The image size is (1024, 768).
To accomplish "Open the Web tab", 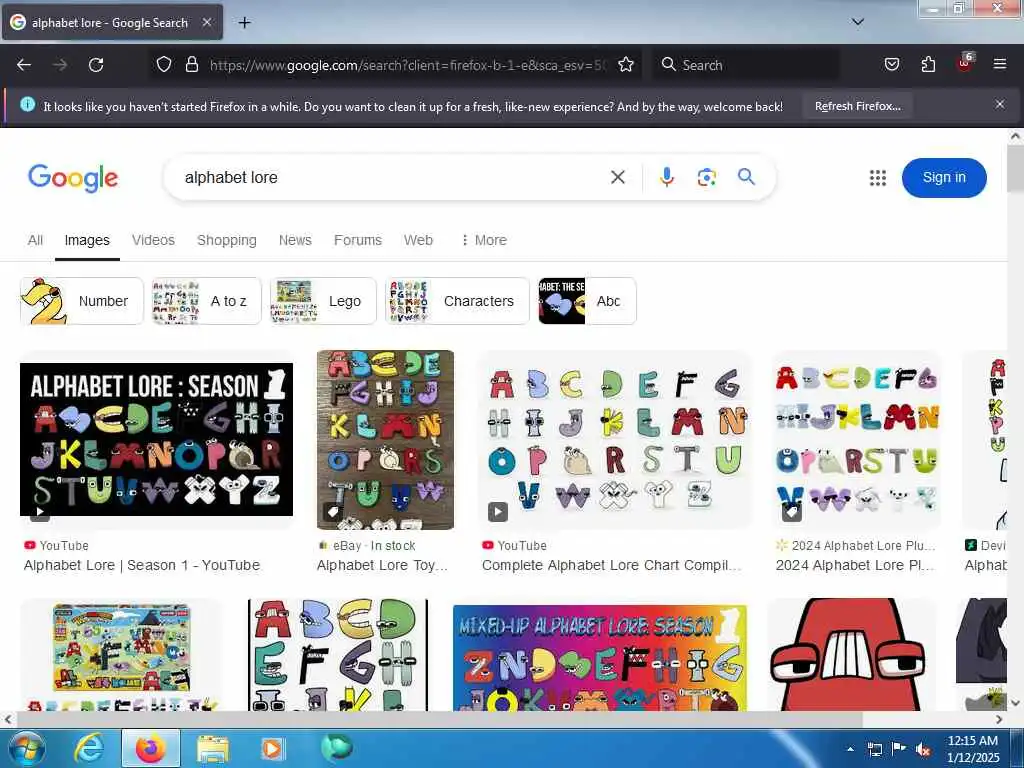I will point(418,240).
